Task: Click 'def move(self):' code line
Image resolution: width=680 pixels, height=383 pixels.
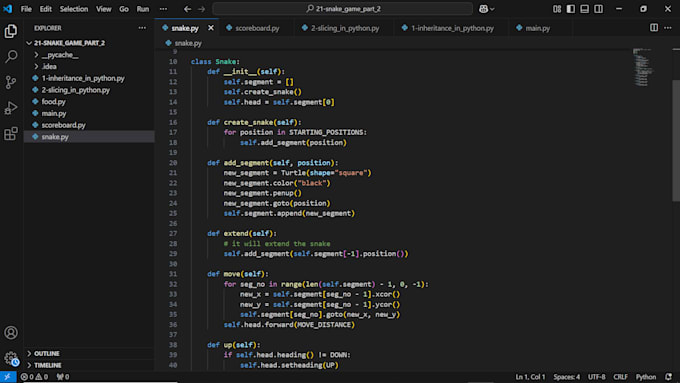Action: [238, 274]
